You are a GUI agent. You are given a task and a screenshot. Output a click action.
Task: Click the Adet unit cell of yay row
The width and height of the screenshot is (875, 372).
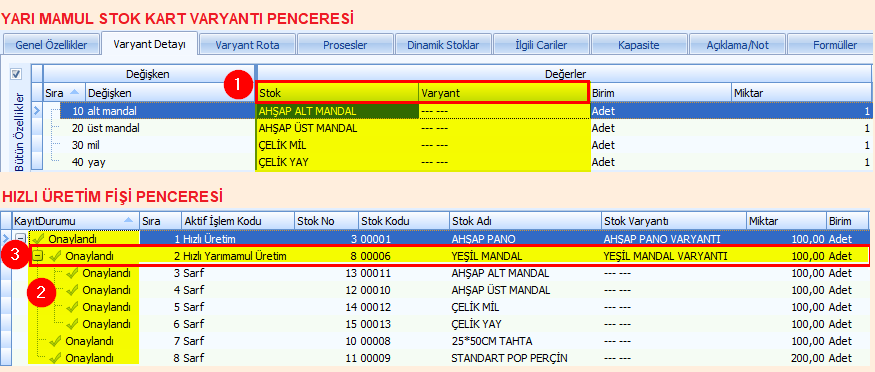660,163
